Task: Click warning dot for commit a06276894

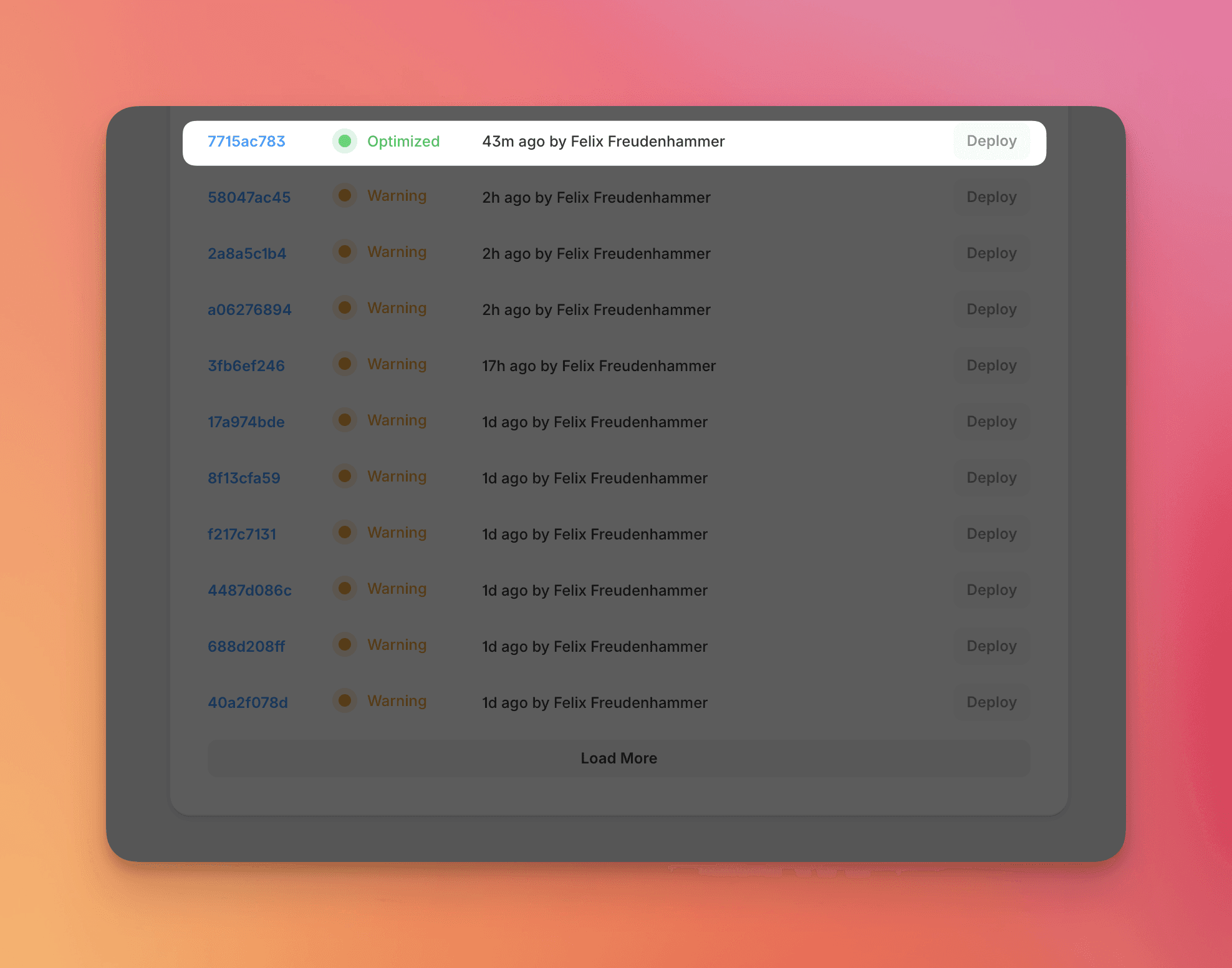Action: [x=344, y=308]
